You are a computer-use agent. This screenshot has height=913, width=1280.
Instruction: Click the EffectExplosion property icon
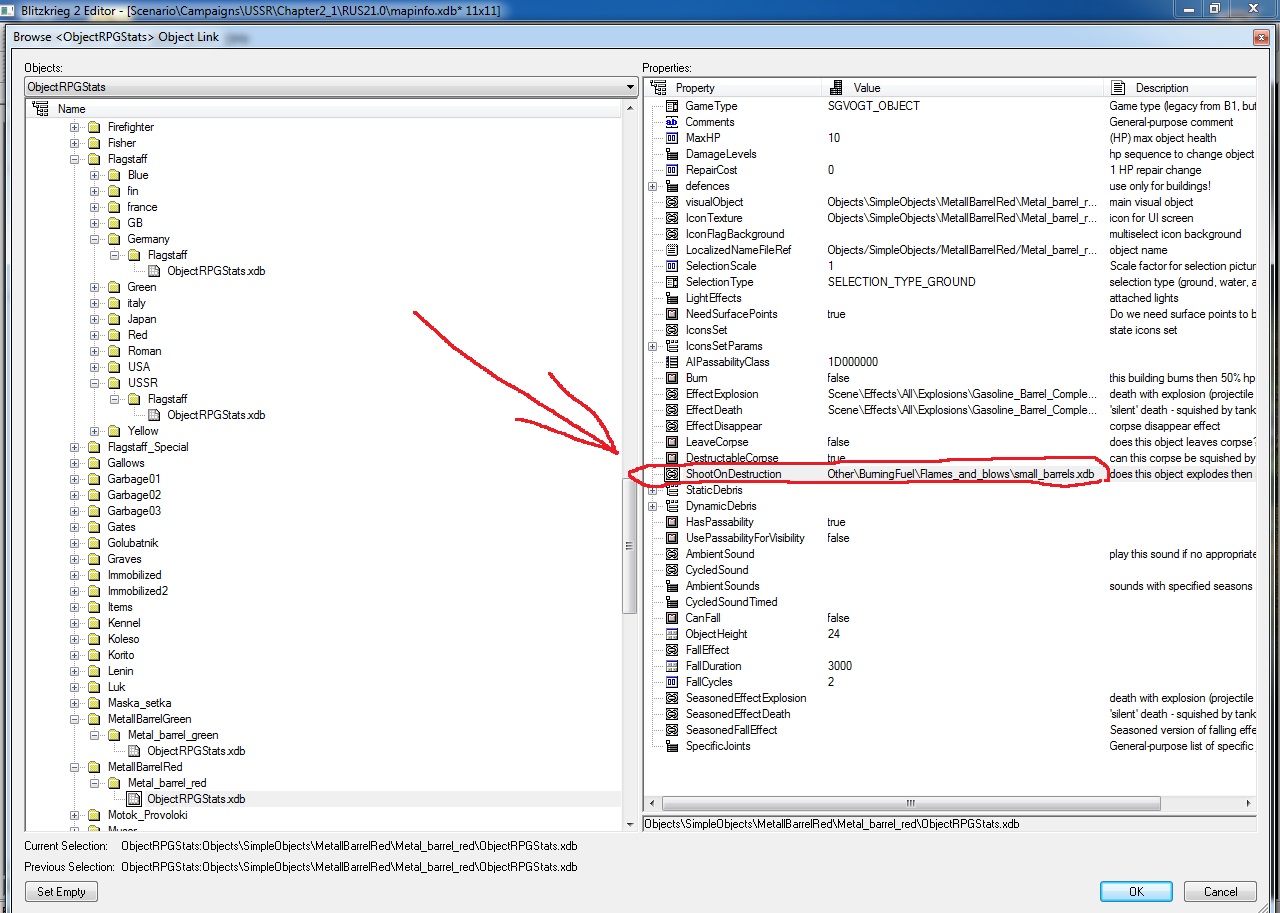click(672, 394)
